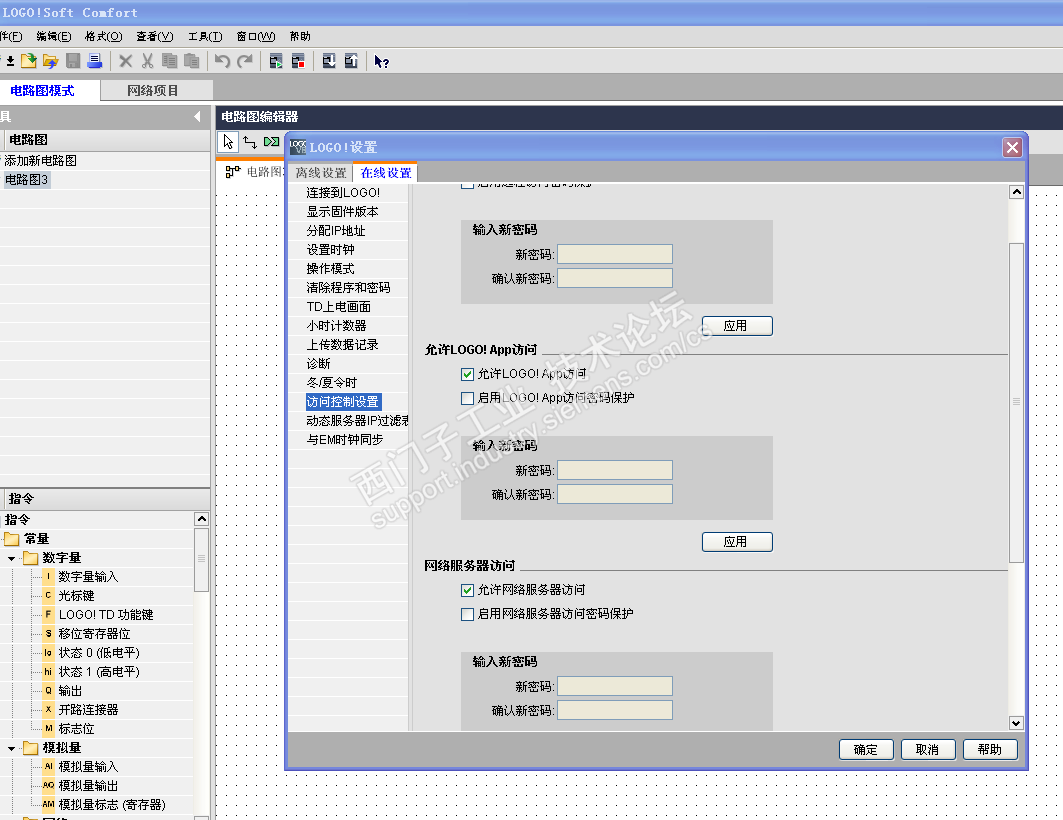Toggle 允许网络服务器访问 checkbox
The width and height of the screenshot is (1063, 820).
[467, 590]
